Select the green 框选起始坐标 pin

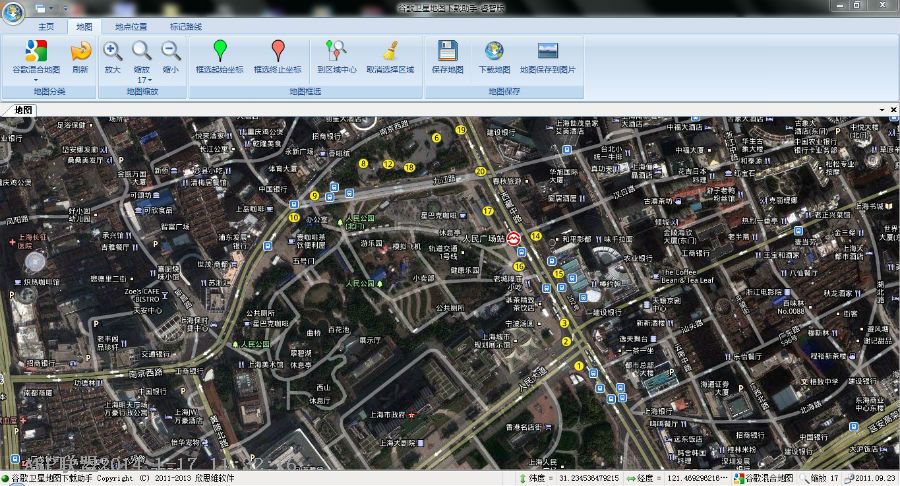pyautogui.click(x=220, y=51)
